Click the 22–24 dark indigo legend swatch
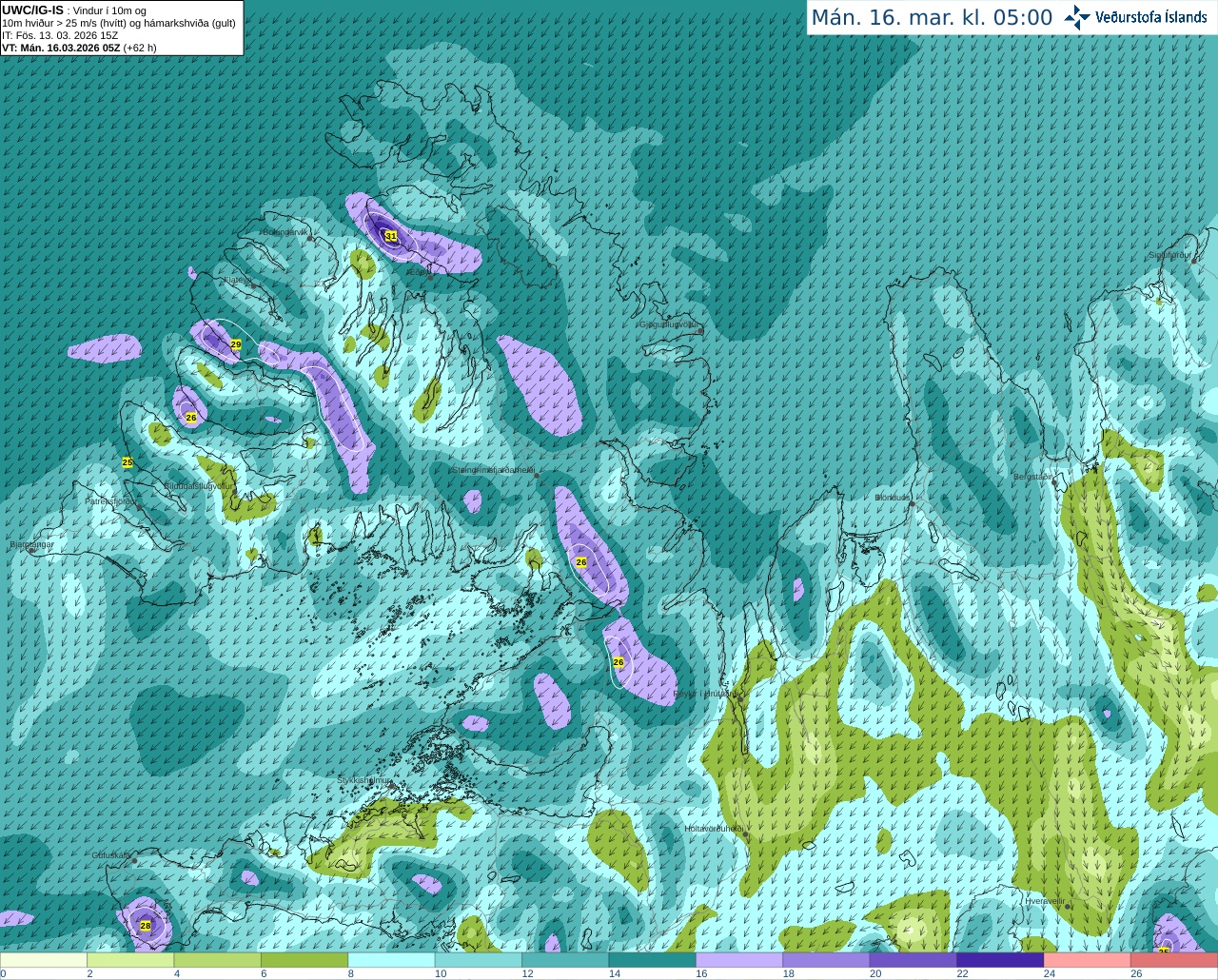The height and width of the screenshot is (980, 1218). (x=1001, y=960)
